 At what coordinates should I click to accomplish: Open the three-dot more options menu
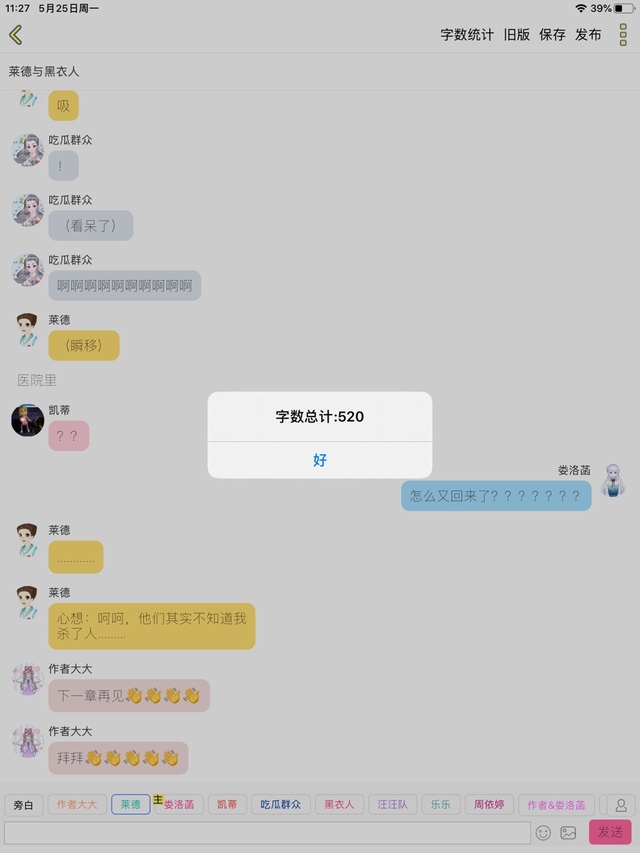point(623,35)
